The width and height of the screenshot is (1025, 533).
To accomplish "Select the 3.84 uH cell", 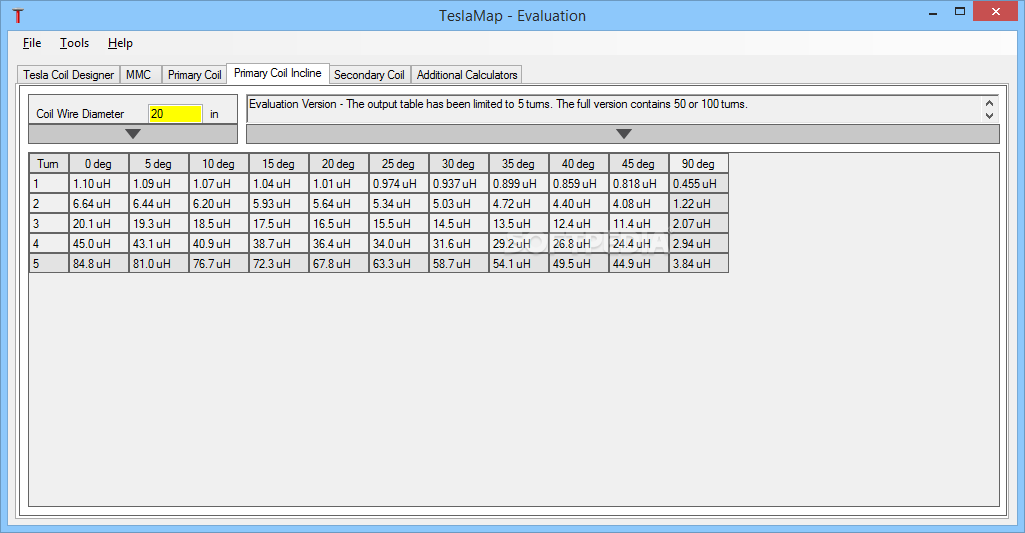I will pos(699,264).
